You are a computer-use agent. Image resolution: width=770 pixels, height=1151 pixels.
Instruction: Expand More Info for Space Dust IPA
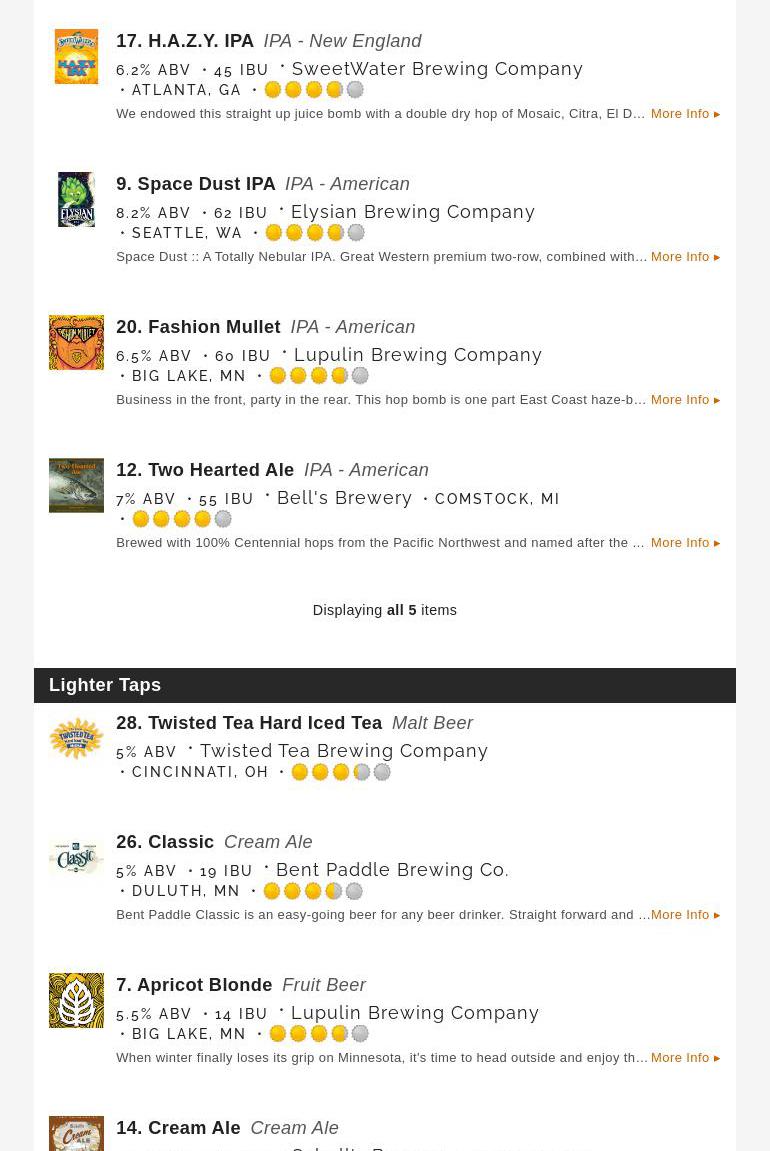click(x=685, y=257)
